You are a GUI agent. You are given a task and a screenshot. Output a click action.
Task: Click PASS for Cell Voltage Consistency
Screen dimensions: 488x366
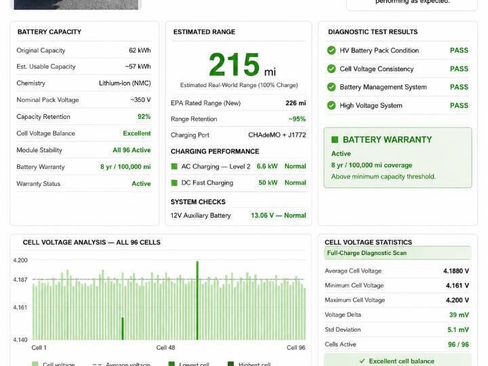pyautogui.click(x=459, y=69)
